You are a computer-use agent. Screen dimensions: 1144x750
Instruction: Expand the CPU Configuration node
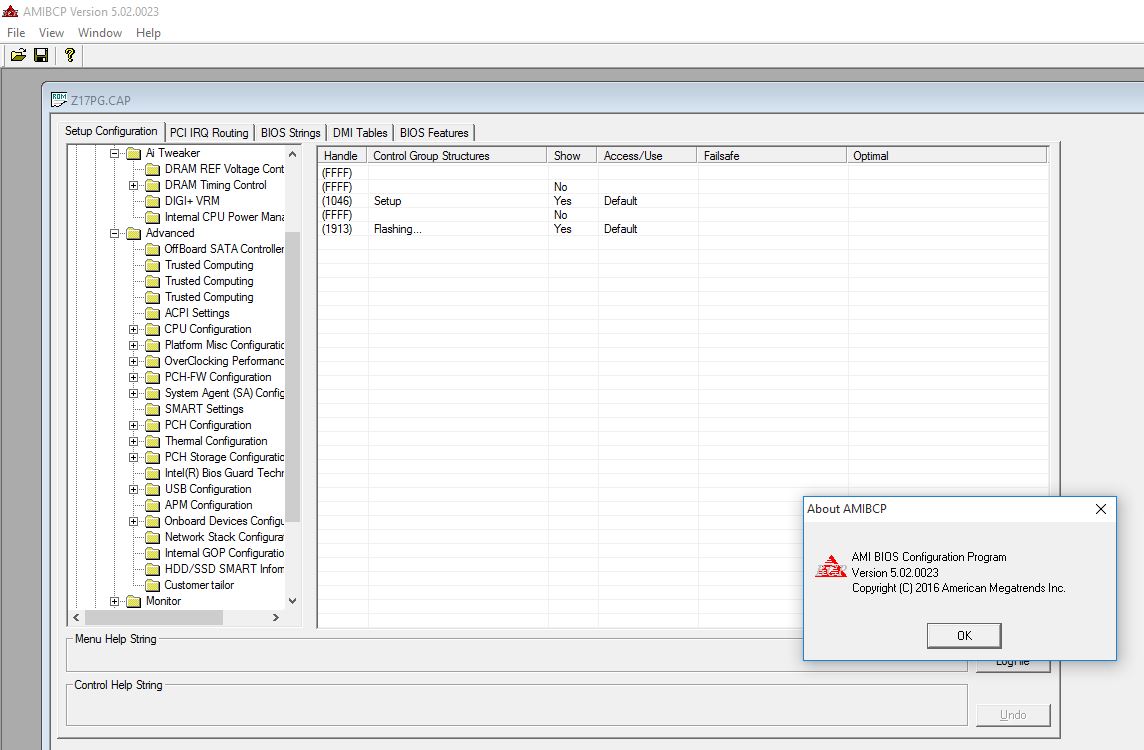[x=134, y=330]
